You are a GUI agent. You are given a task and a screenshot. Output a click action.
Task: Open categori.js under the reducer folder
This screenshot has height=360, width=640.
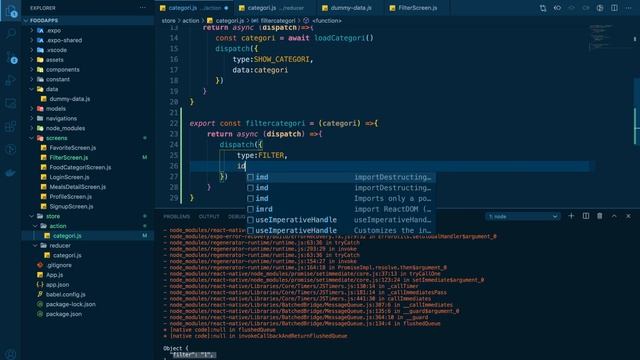coord(67,255)
